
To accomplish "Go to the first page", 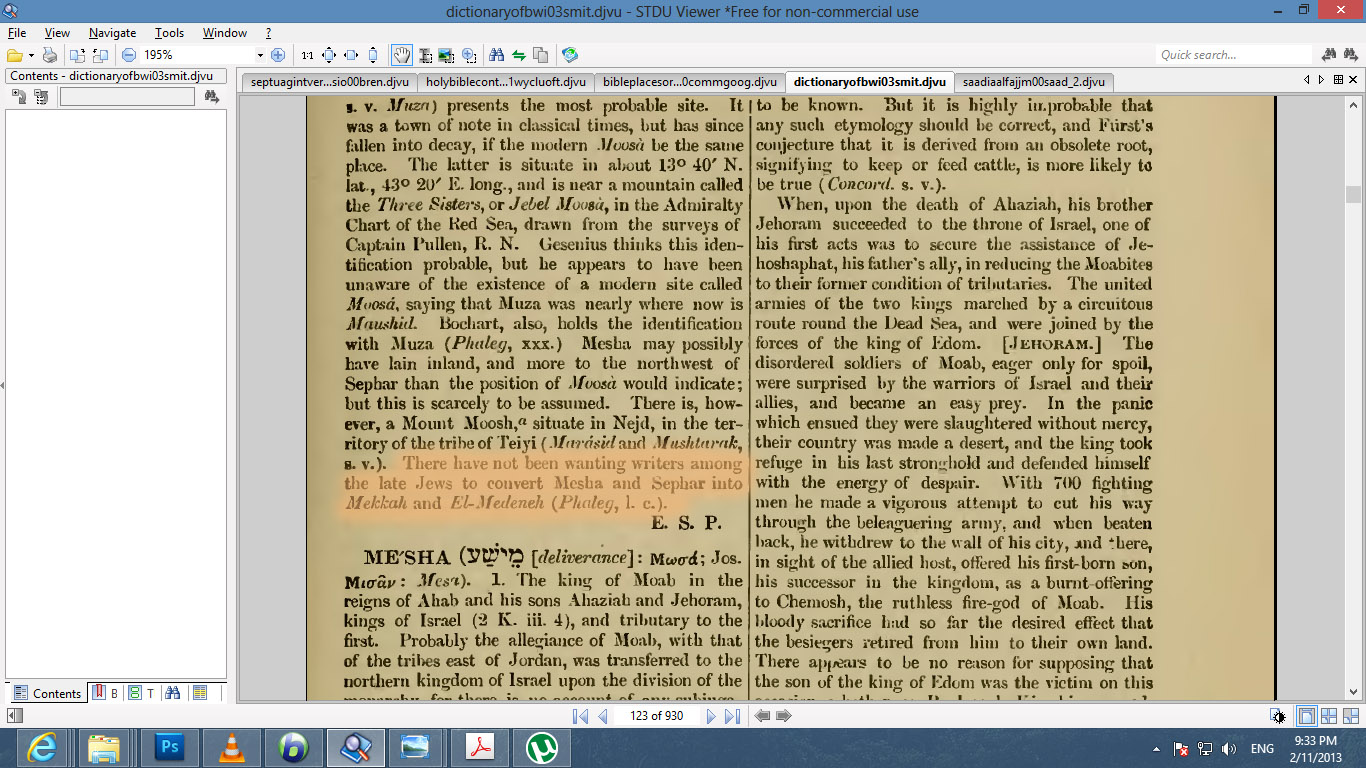I will tap(580, 716).
